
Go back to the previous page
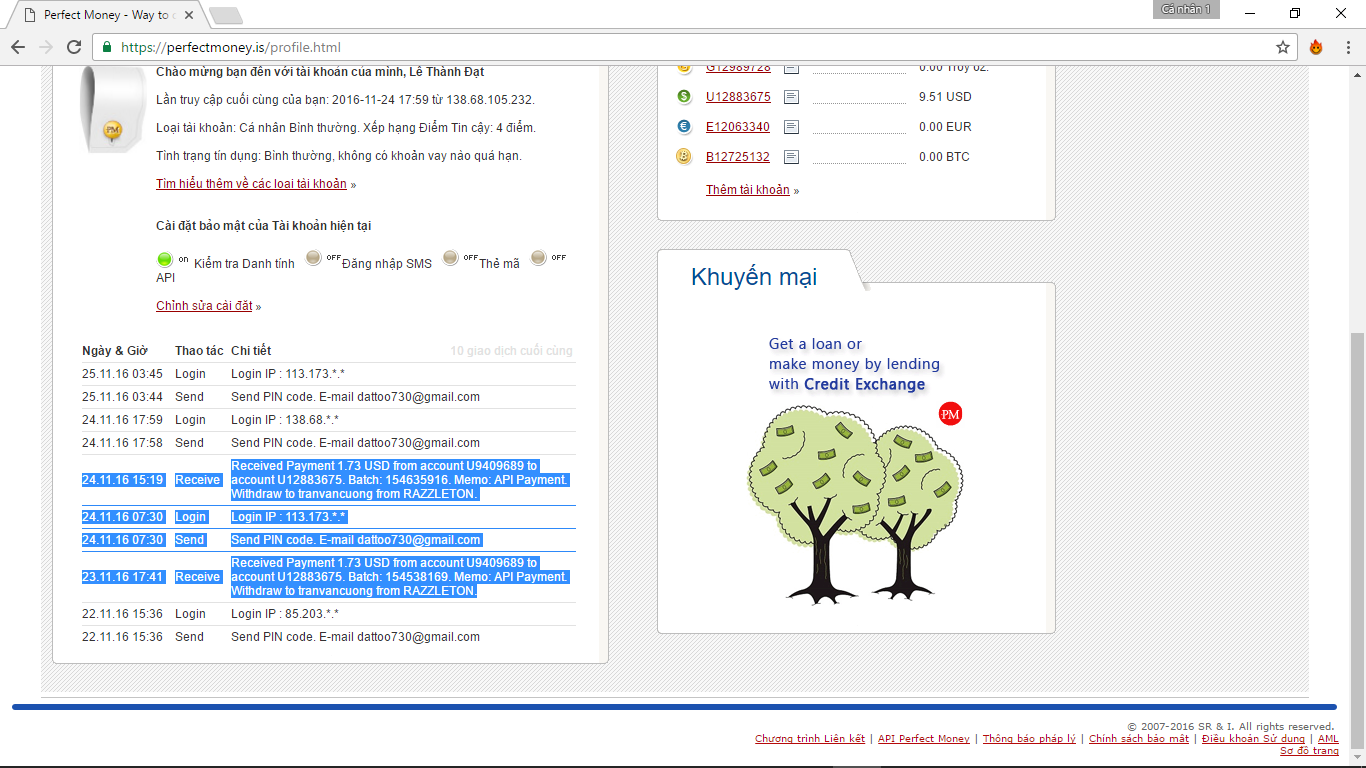pyautogui.click(x=18, y=47)
